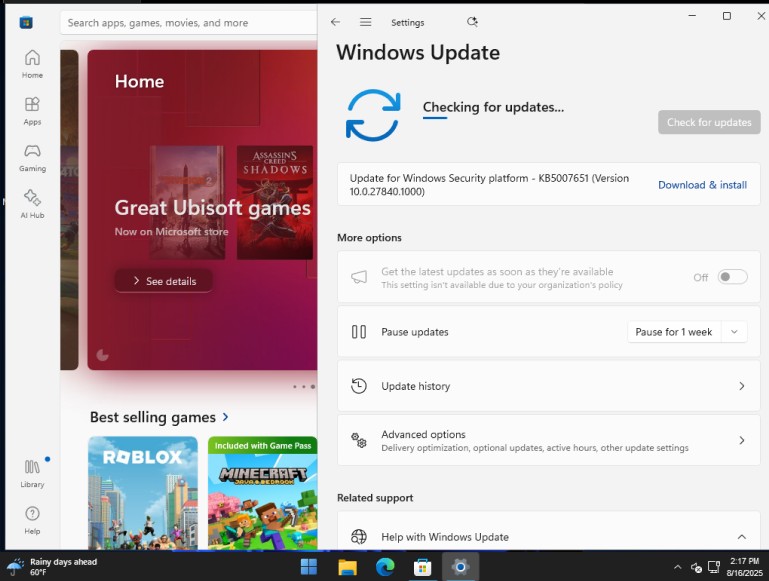Image resolution: width=769 pixels, height=581 pixels.
Task: Click Check for updates button
Action: pyautogui.click(x=709, y=122)
